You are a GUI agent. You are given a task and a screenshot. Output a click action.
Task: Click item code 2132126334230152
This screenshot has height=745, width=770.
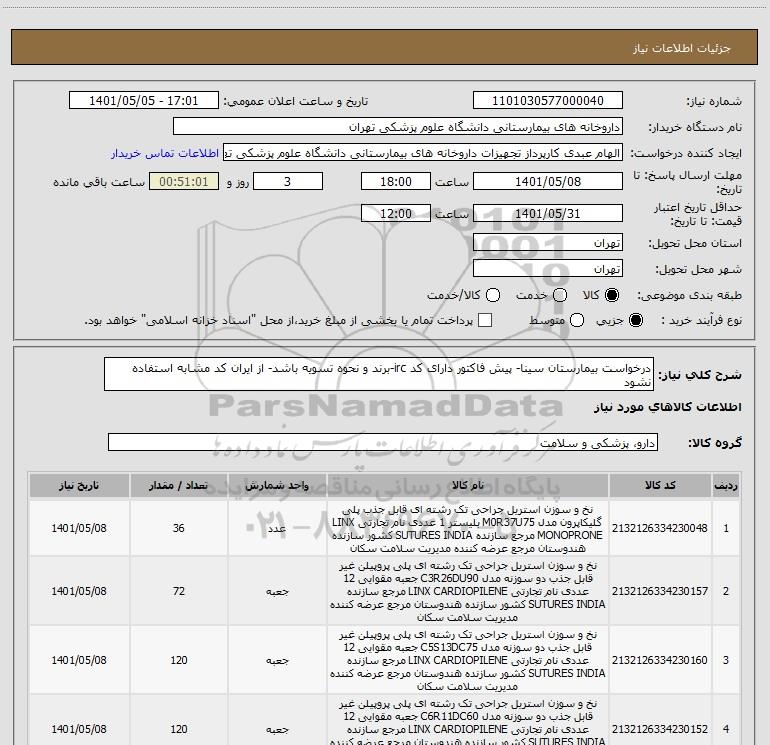tap(660, 729)
